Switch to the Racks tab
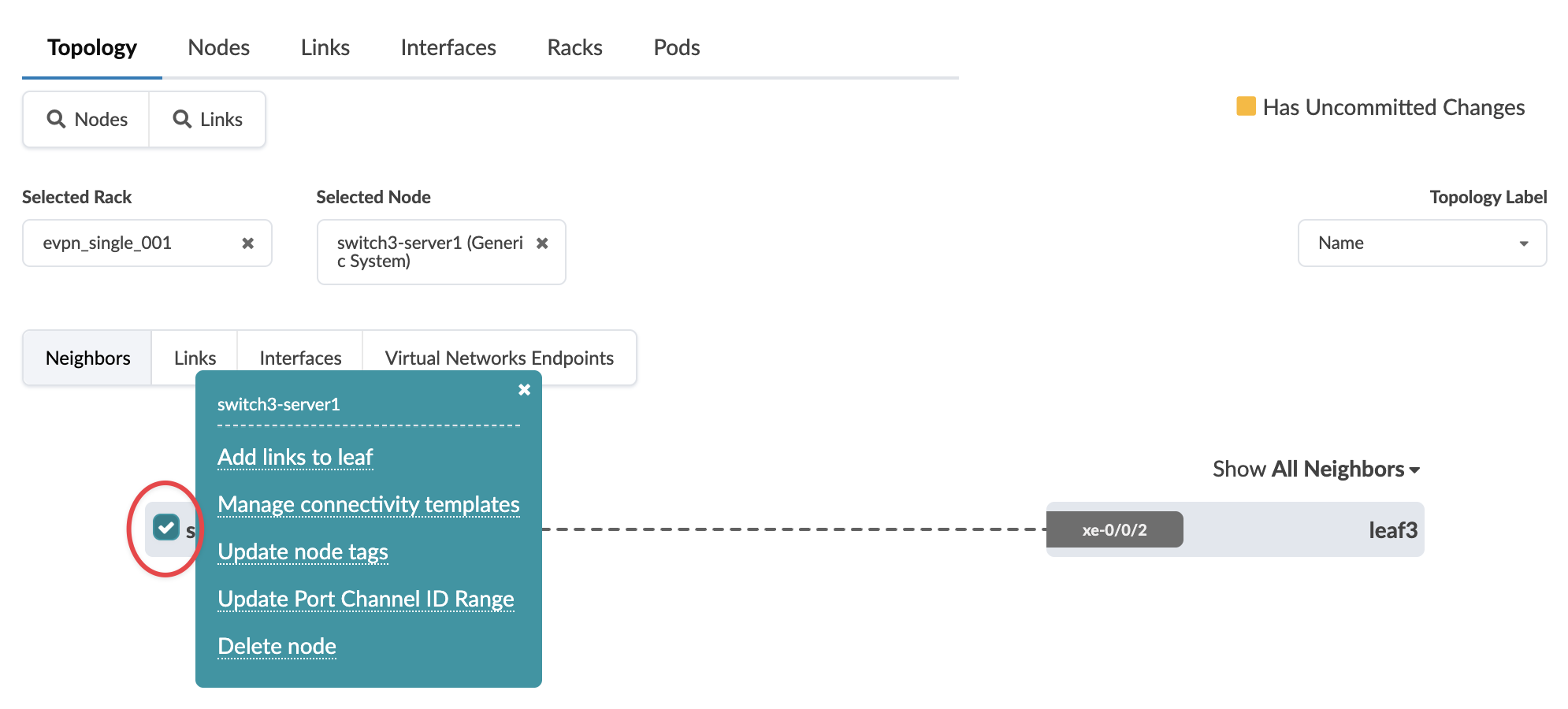Screen dimensions: 1568x709 tap(574, 48)
